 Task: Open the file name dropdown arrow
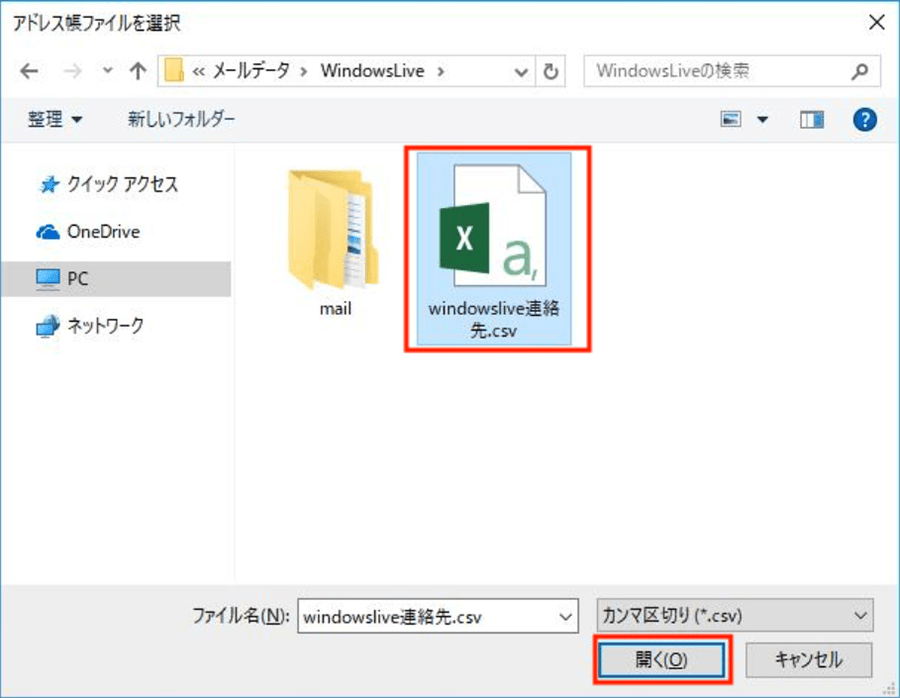point(565,617)
